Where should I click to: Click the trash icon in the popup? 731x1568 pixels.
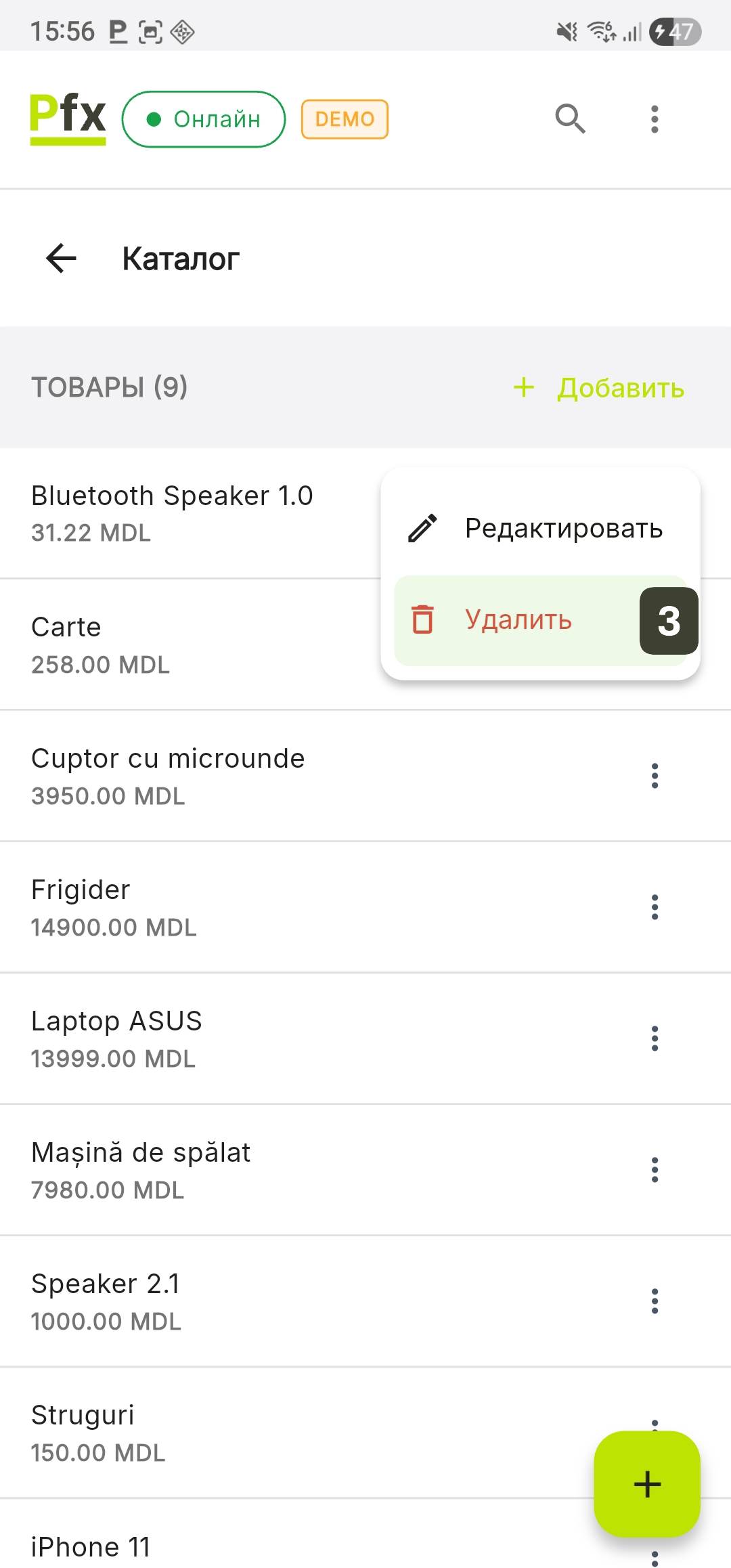click(422, 619)
